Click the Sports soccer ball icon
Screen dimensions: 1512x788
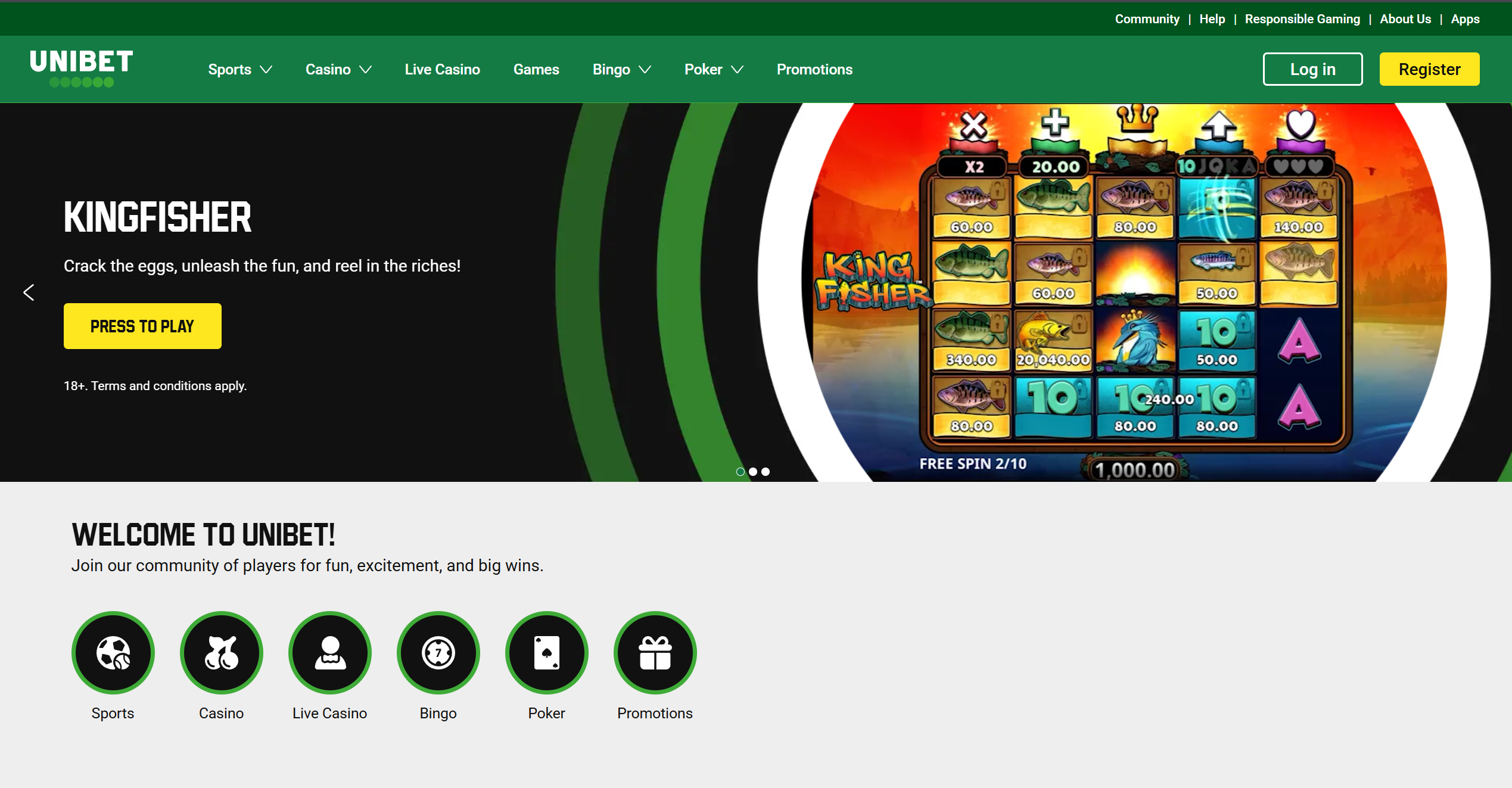tap(113, 653)
